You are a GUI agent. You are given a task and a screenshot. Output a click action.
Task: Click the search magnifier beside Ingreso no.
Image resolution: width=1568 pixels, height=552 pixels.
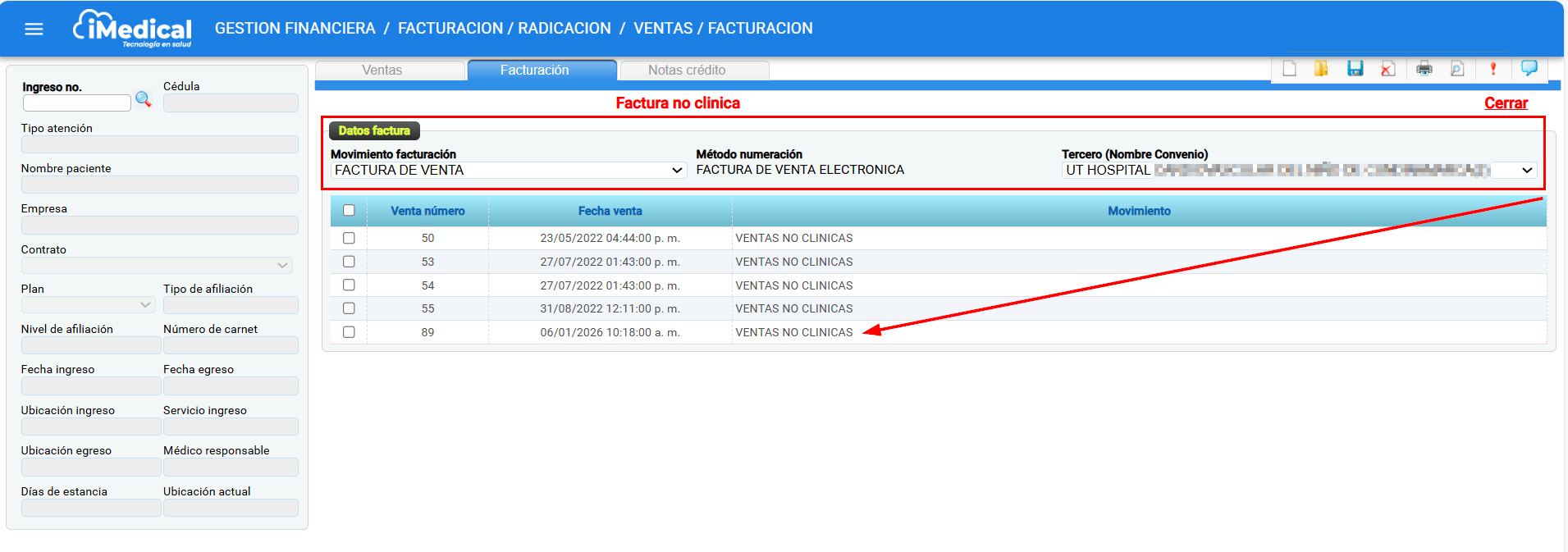pos(144,100)
